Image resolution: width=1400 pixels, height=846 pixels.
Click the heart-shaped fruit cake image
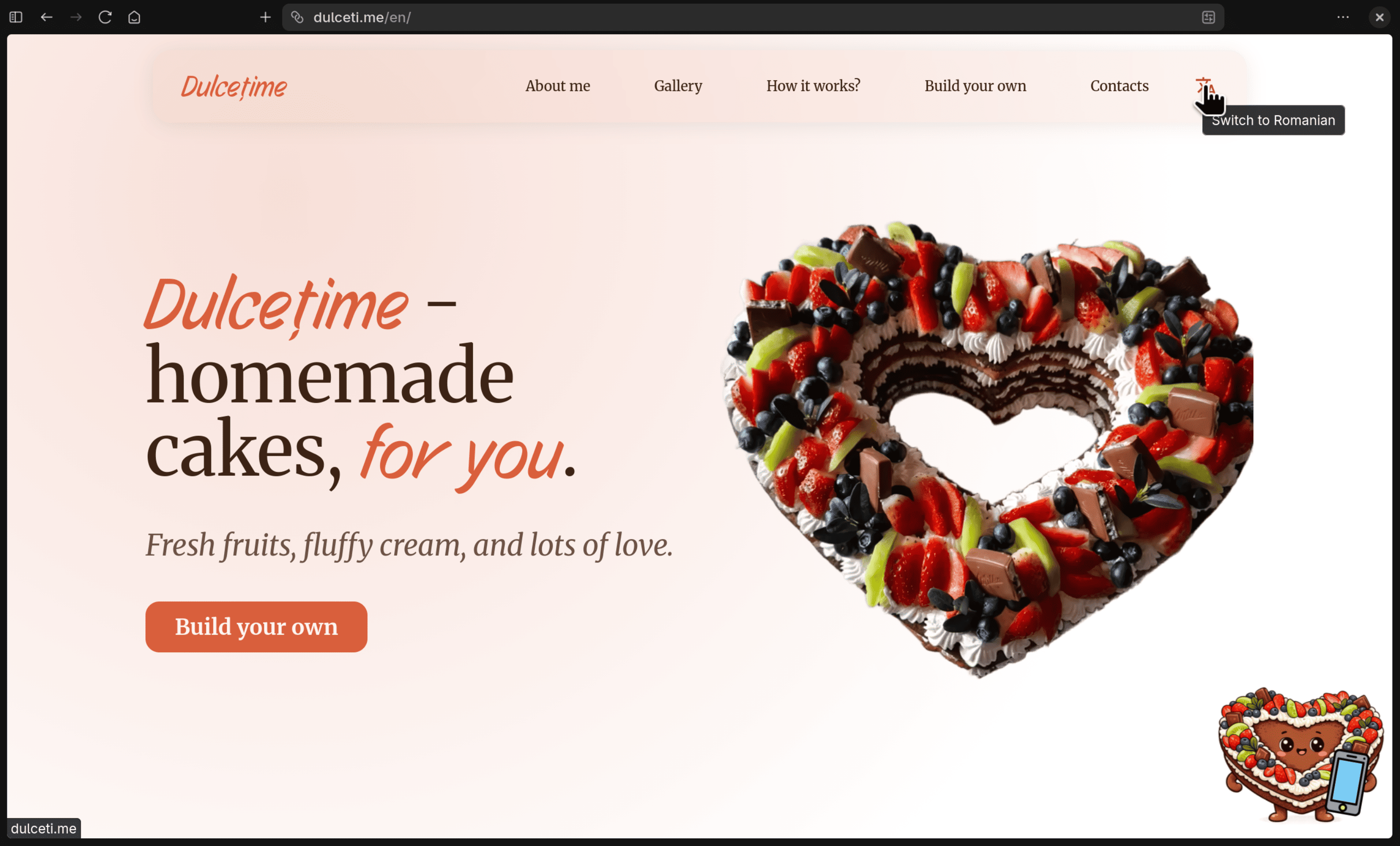(x=987, y=449)
